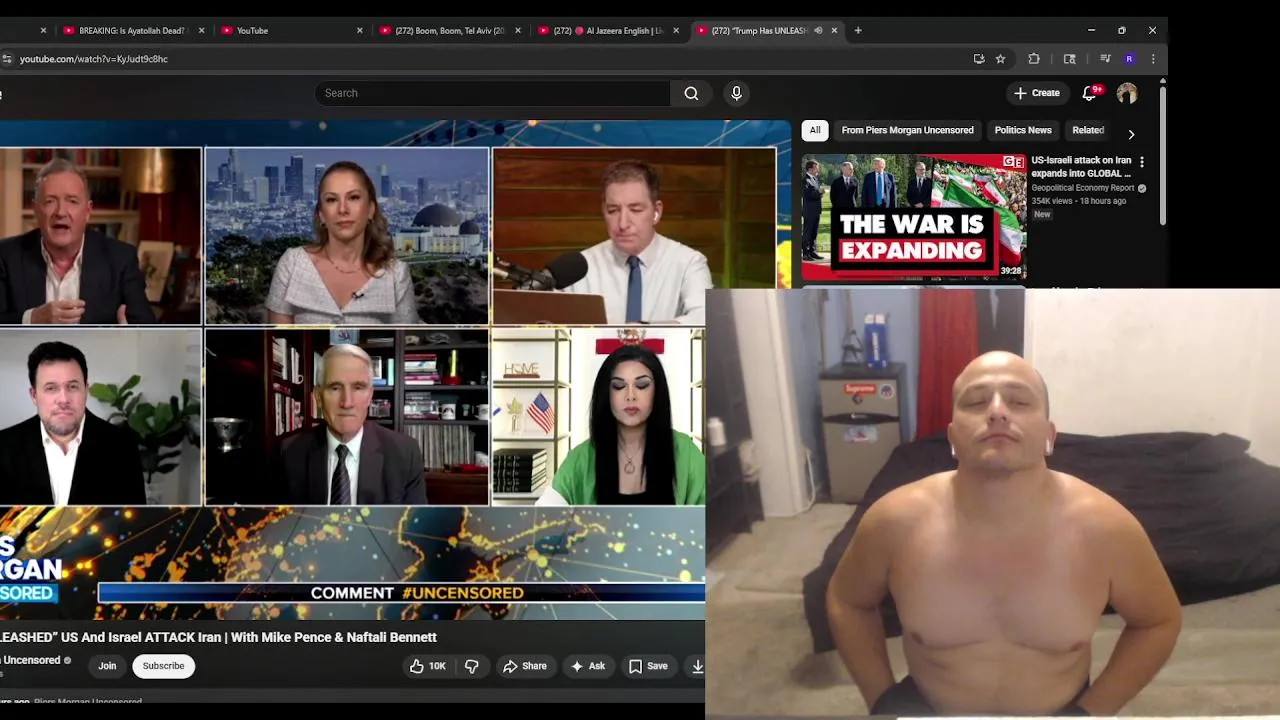This screenshot has width=1280, height=720.
Task: Open the Chrome tab search icon
Action: pyautogui.click(x=1069, y=59)
